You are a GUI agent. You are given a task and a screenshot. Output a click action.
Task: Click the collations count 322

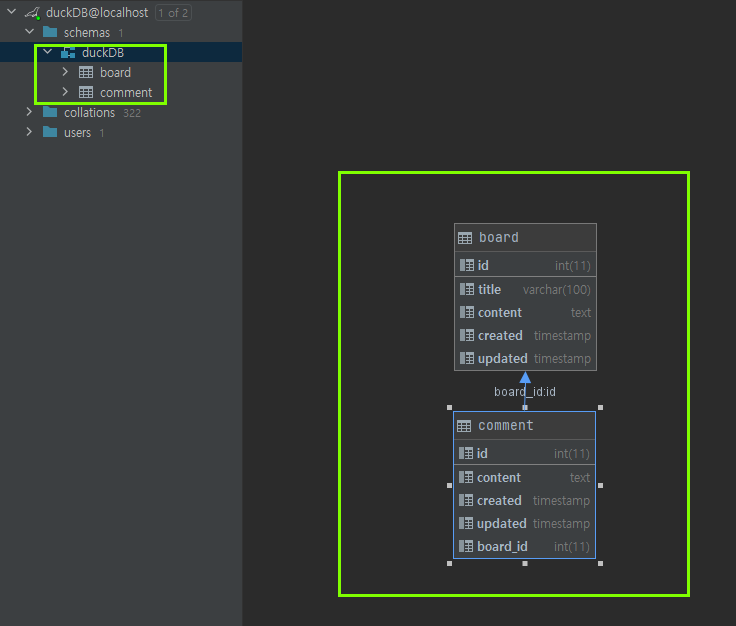coord(132,113)
